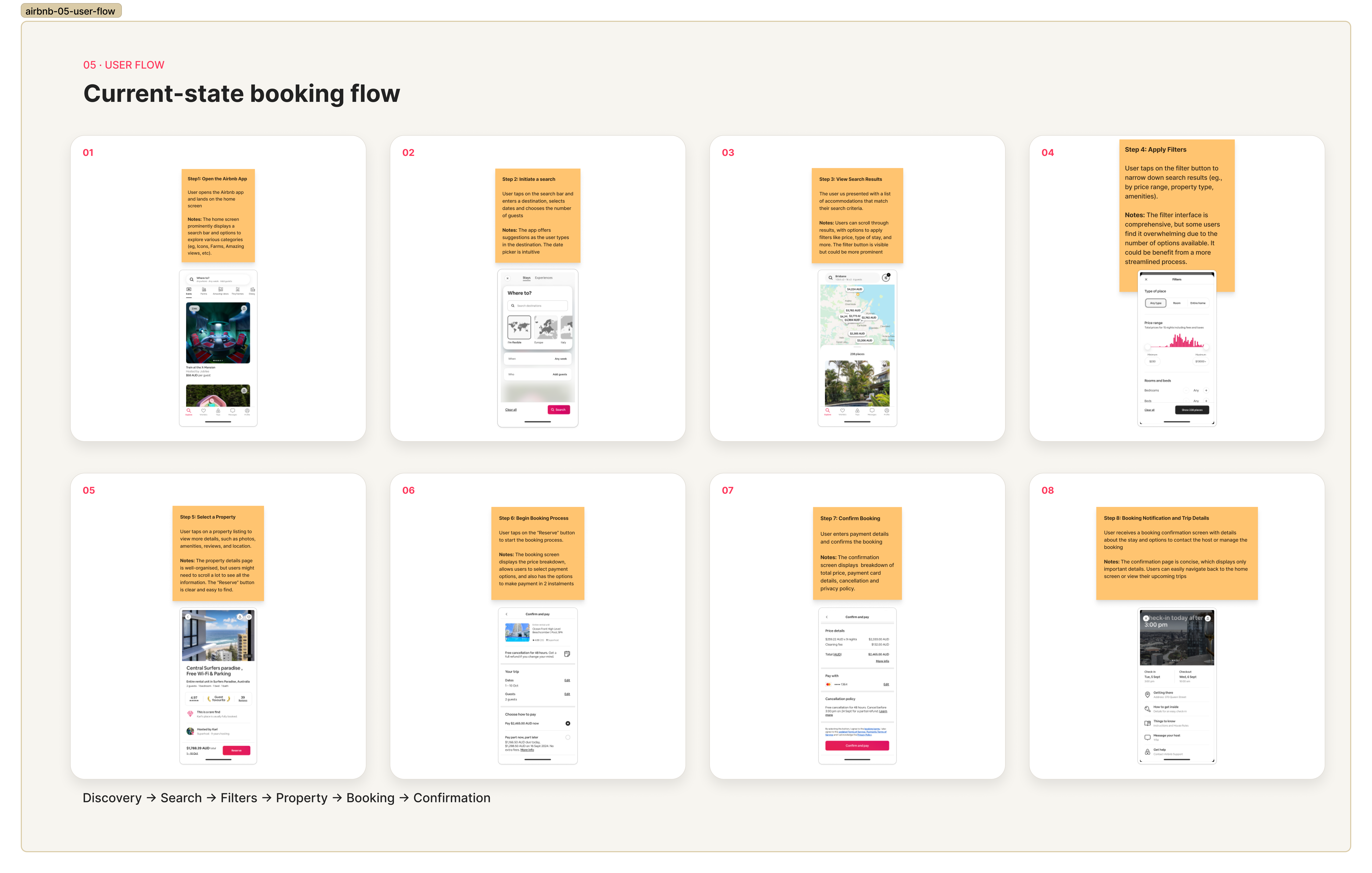Expand the Who 'Add guests' row
This screenshot has width=1372, height=873.
click(x=538, y=374)
